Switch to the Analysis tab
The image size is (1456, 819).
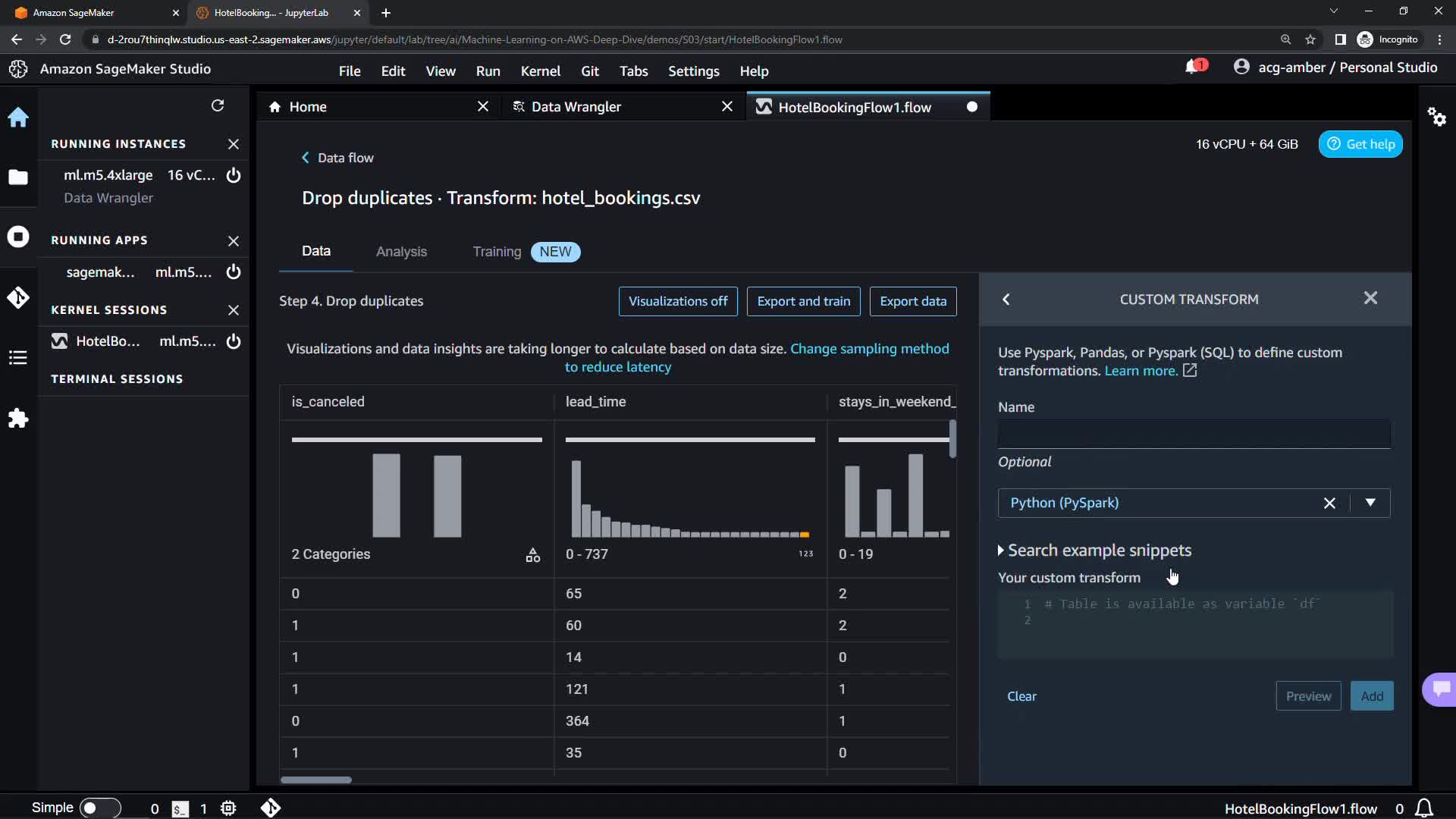401,252
